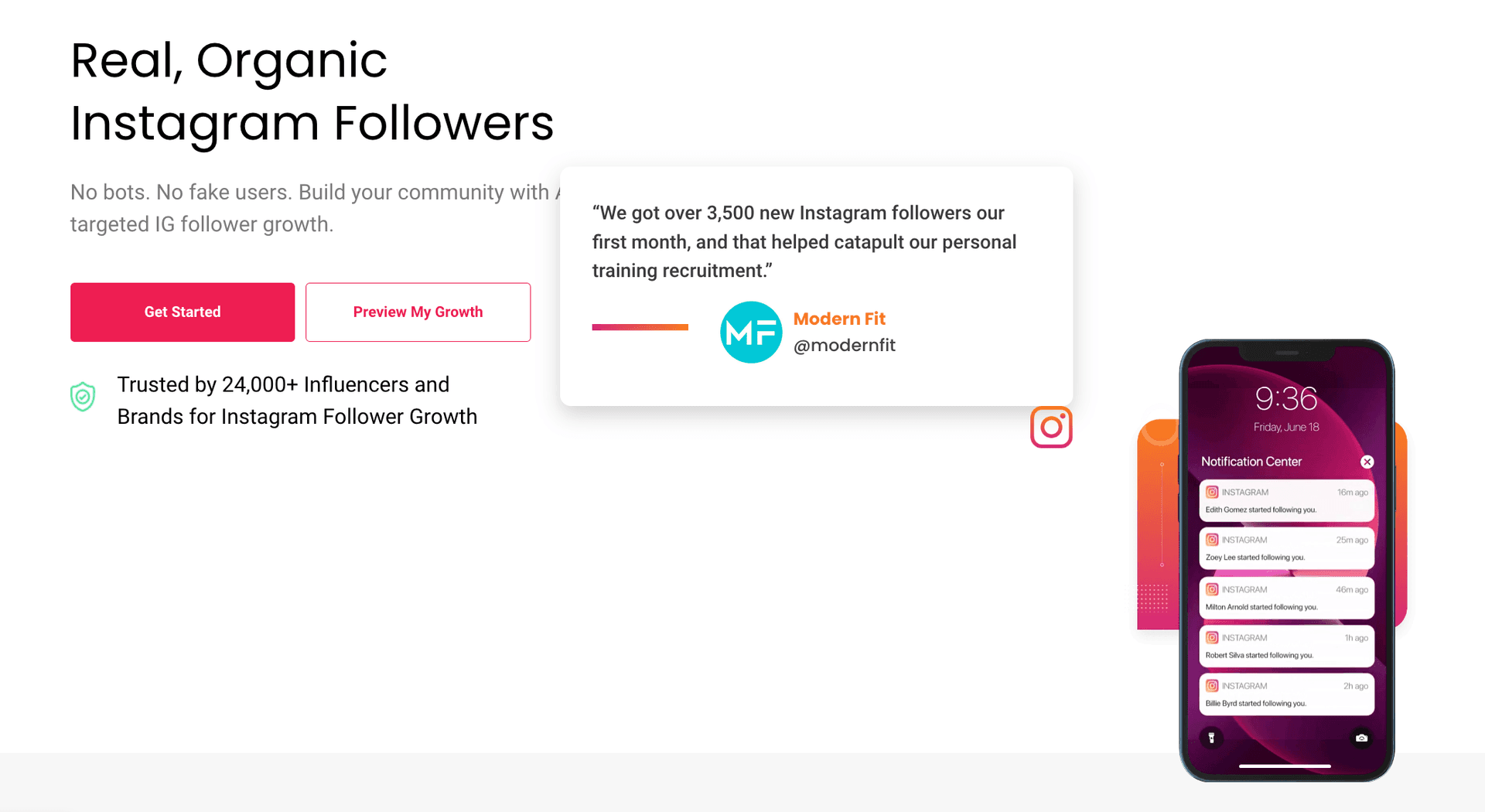Select the Modern Fit MF avatar

tap(750, 332)
